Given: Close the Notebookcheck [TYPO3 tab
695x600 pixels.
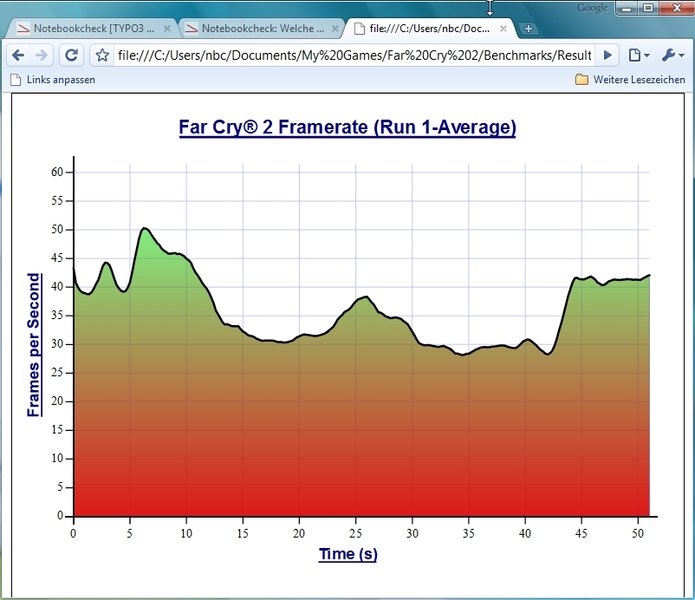Looking at the screenshot, I should tap(167, 29).
